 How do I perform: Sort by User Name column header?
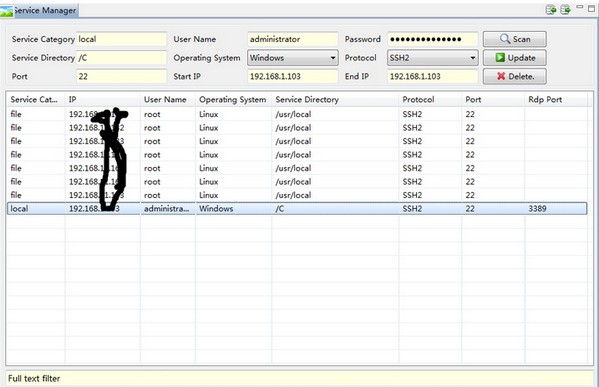(x=168, y=99)
